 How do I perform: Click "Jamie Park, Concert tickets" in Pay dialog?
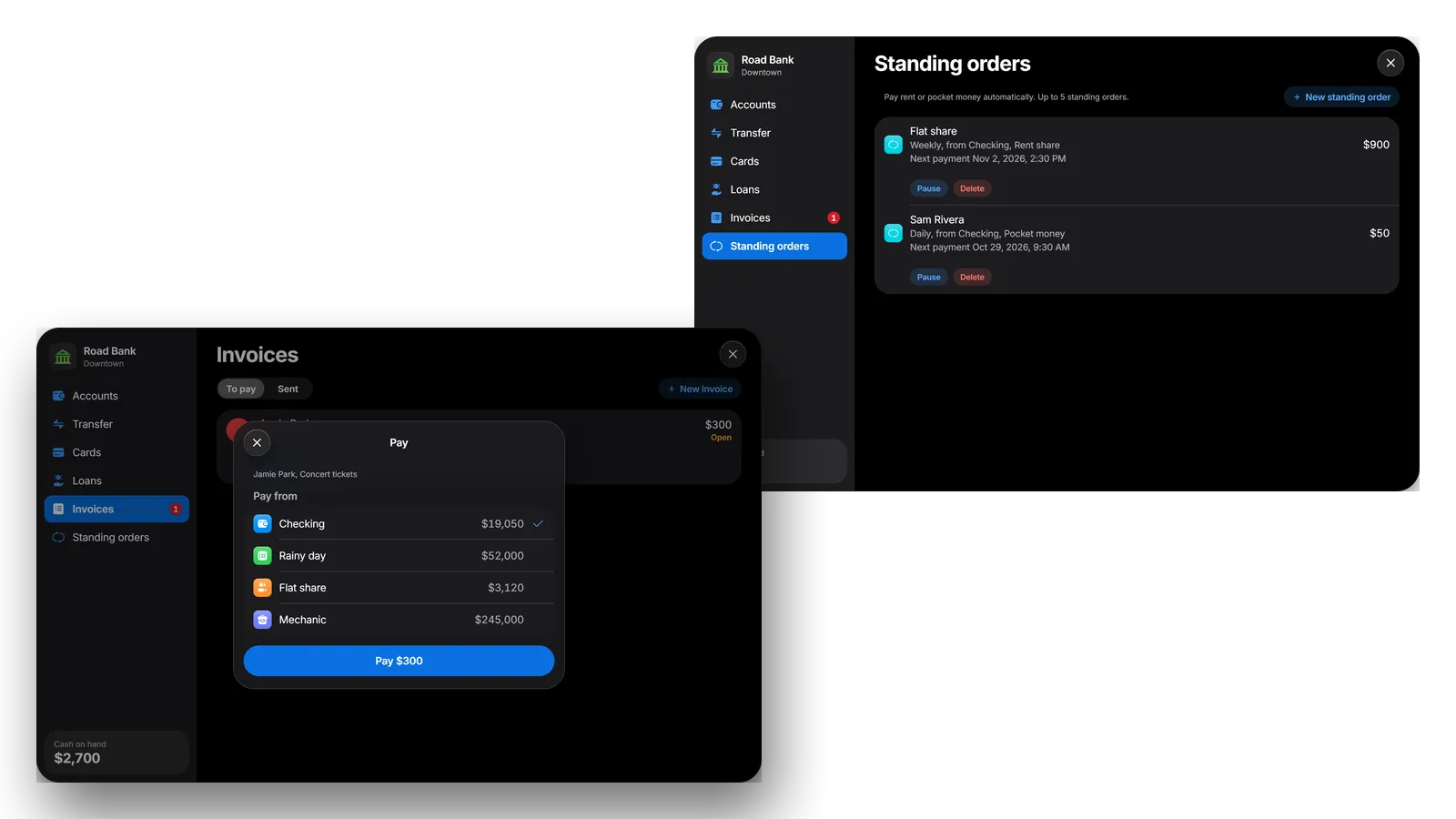click(x=305, y=474)
